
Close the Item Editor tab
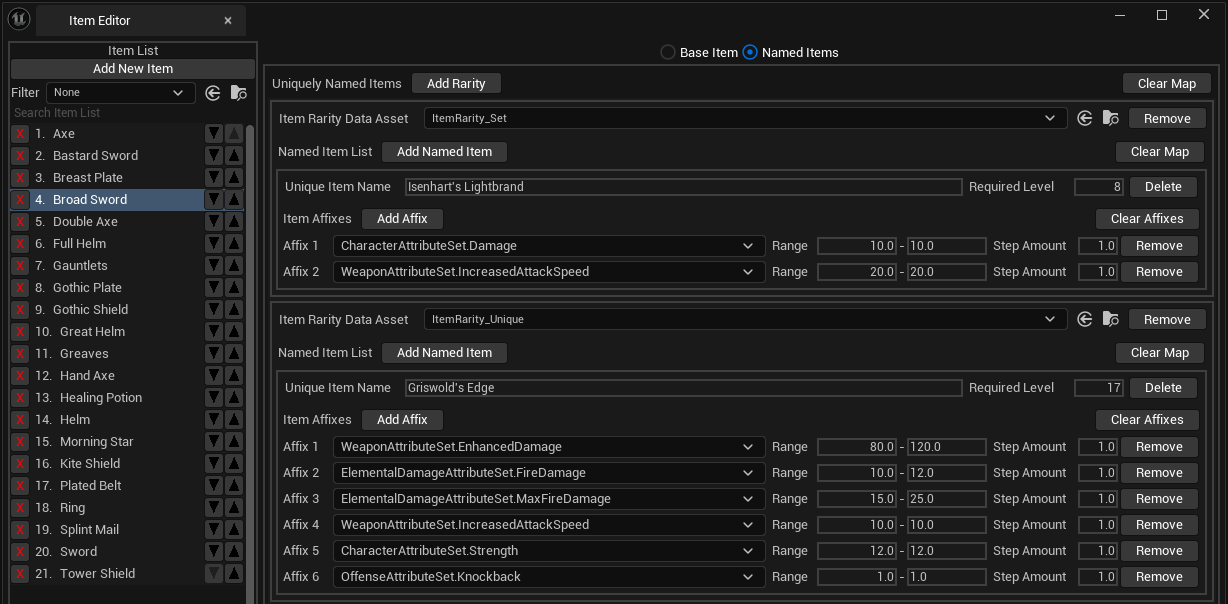pyautogui.click(x=228, y=20)
